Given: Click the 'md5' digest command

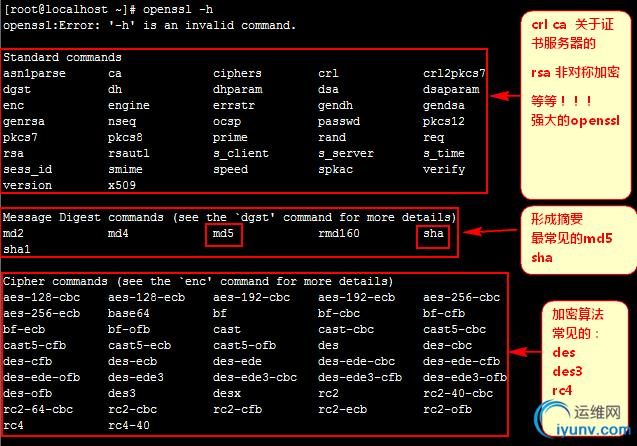Looking at the screenshot, I should pos(223,233).
